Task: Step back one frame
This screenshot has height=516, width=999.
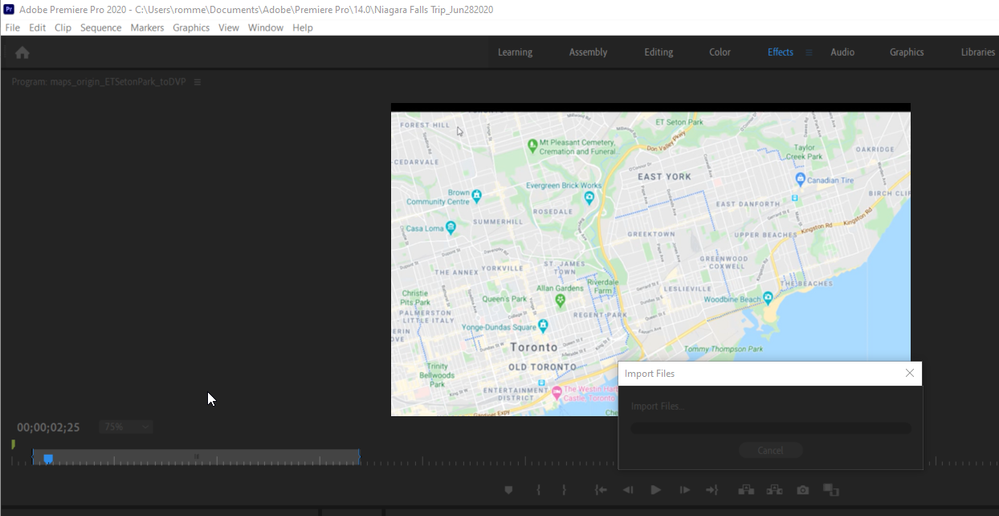Action: 628,490
